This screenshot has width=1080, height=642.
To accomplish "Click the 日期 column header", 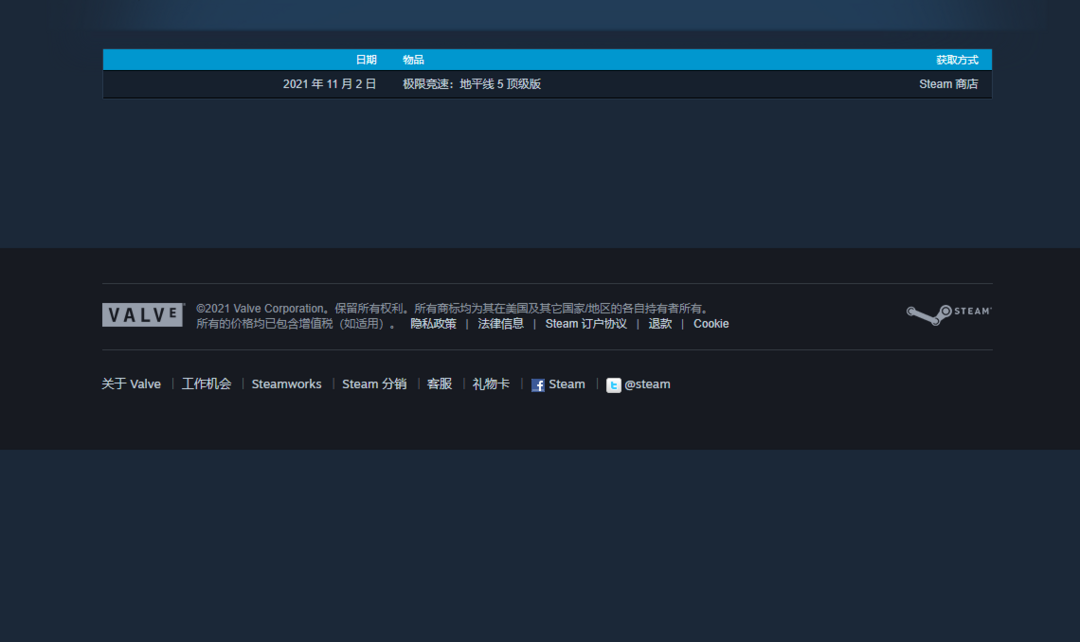I will click(366, 60).
